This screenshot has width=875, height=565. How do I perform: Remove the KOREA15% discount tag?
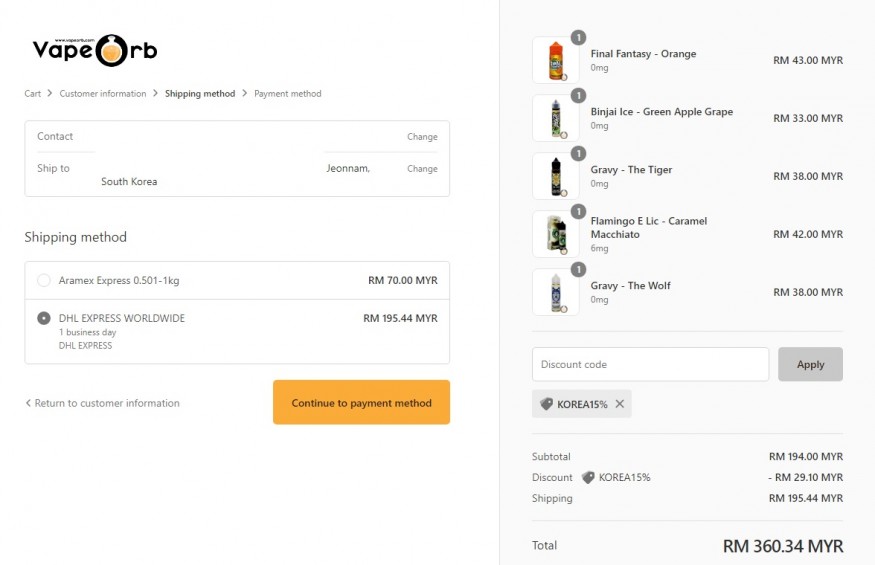coord(619,404)
